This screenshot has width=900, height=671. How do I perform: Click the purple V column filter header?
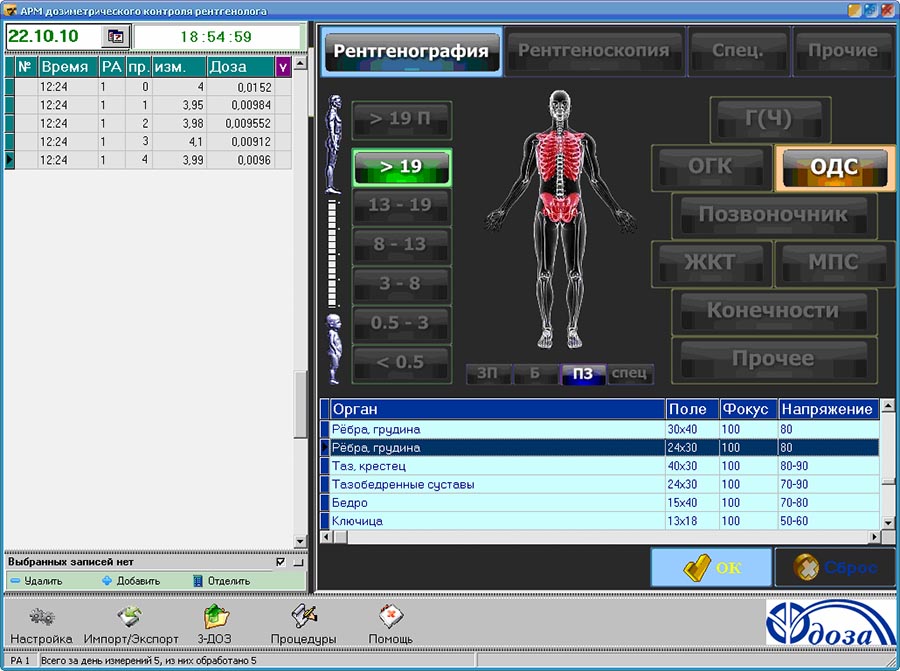[283, 67]
